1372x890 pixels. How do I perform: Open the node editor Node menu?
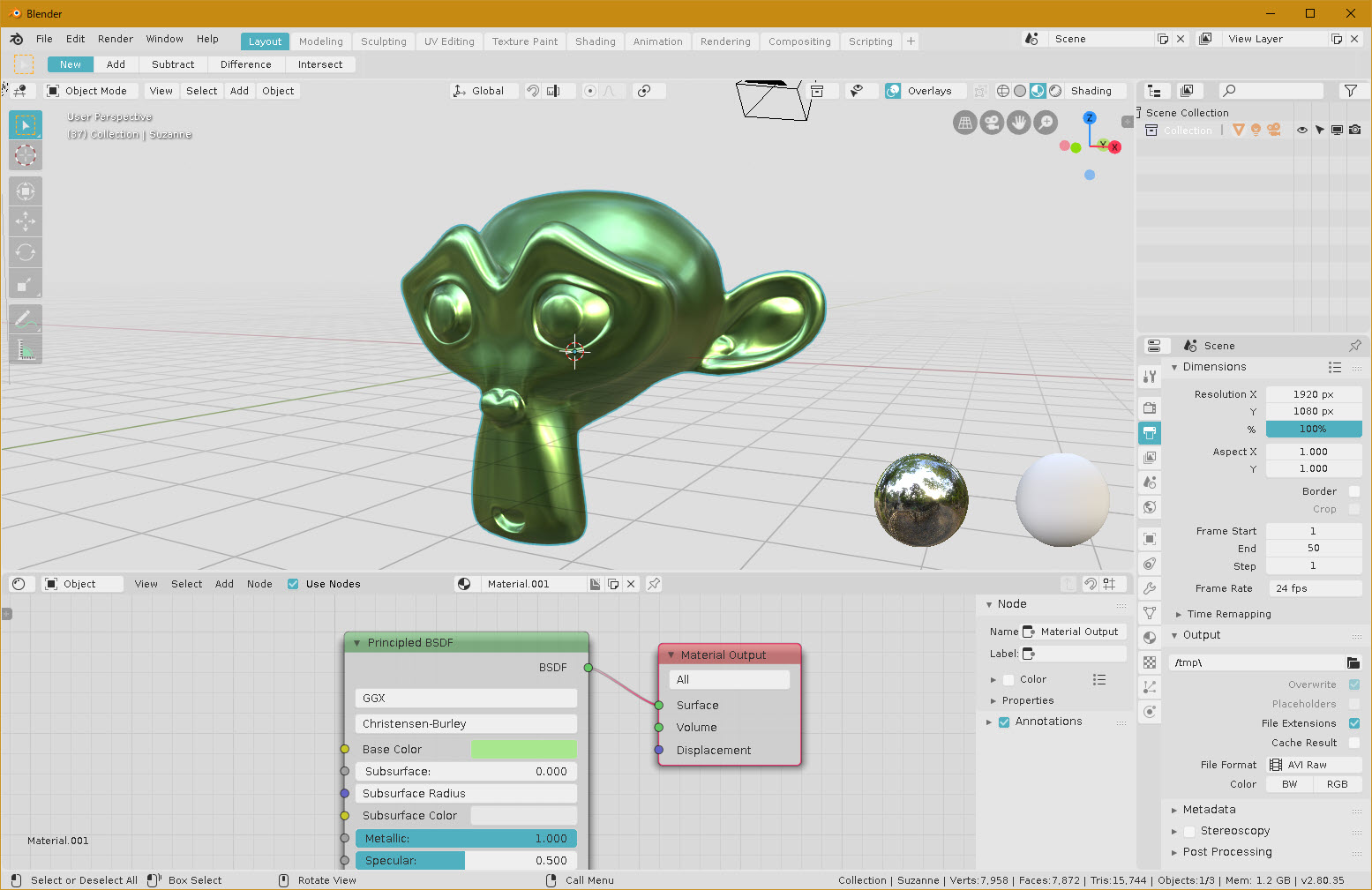[259, 584]
